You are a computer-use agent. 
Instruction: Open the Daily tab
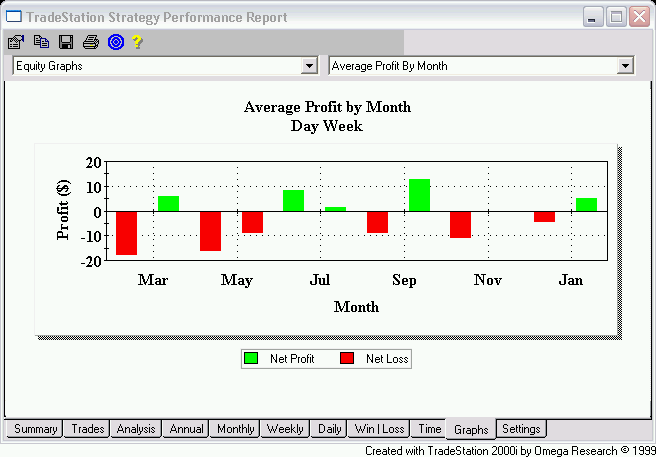pyautogui.click(x=329, y=429)
